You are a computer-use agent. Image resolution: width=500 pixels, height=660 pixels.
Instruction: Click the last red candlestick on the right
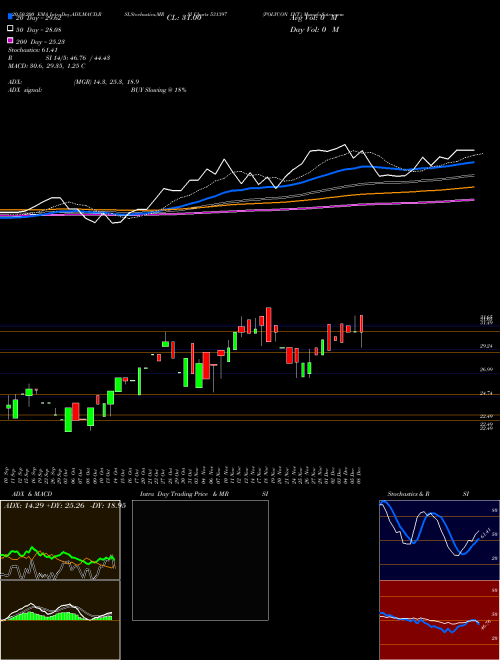(362, 324)
